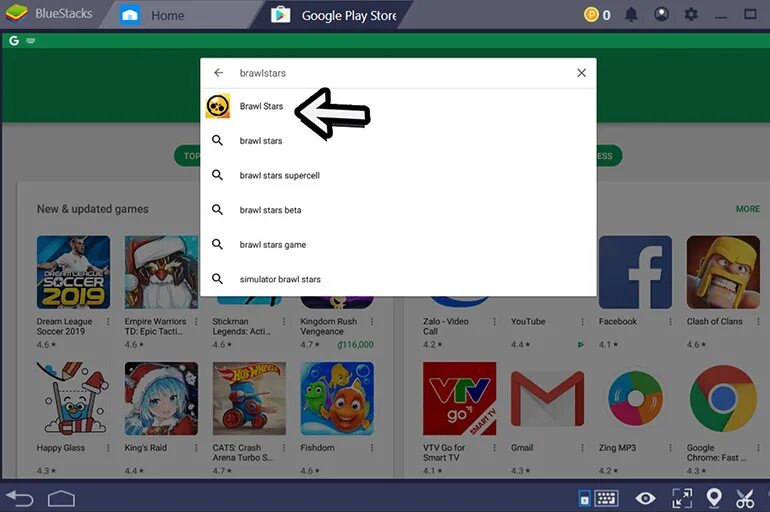Screen dimensions: 770x512
Task: Click Stickman Legends title
Action: tap(241, 326)
